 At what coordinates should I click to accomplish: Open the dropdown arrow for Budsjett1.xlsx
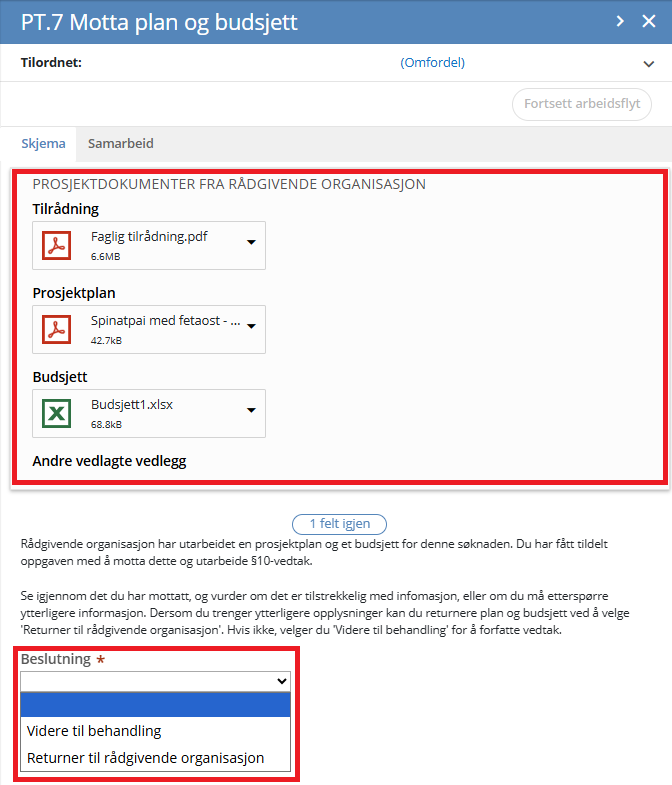251,411
